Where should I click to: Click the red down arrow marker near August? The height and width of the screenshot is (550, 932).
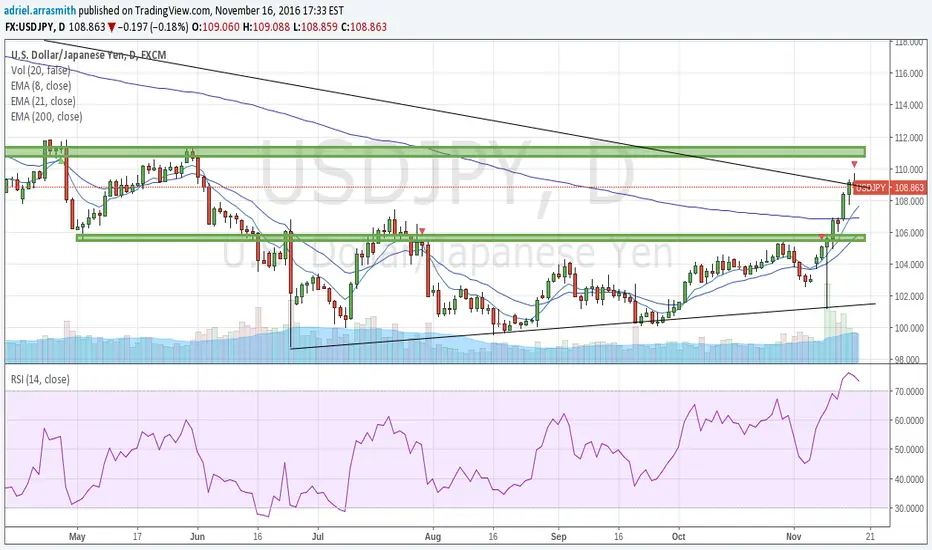(x=422, y=231)
